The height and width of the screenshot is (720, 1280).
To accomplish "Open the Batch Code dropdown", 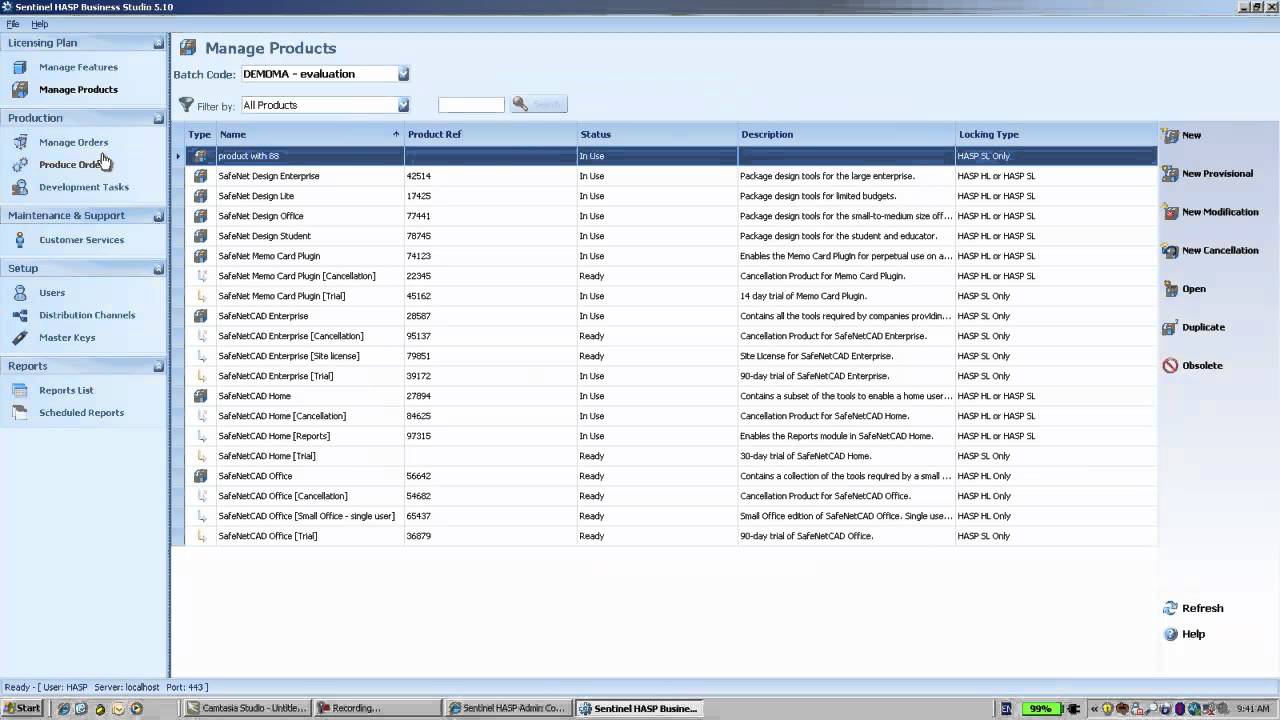I will (403, 74).
